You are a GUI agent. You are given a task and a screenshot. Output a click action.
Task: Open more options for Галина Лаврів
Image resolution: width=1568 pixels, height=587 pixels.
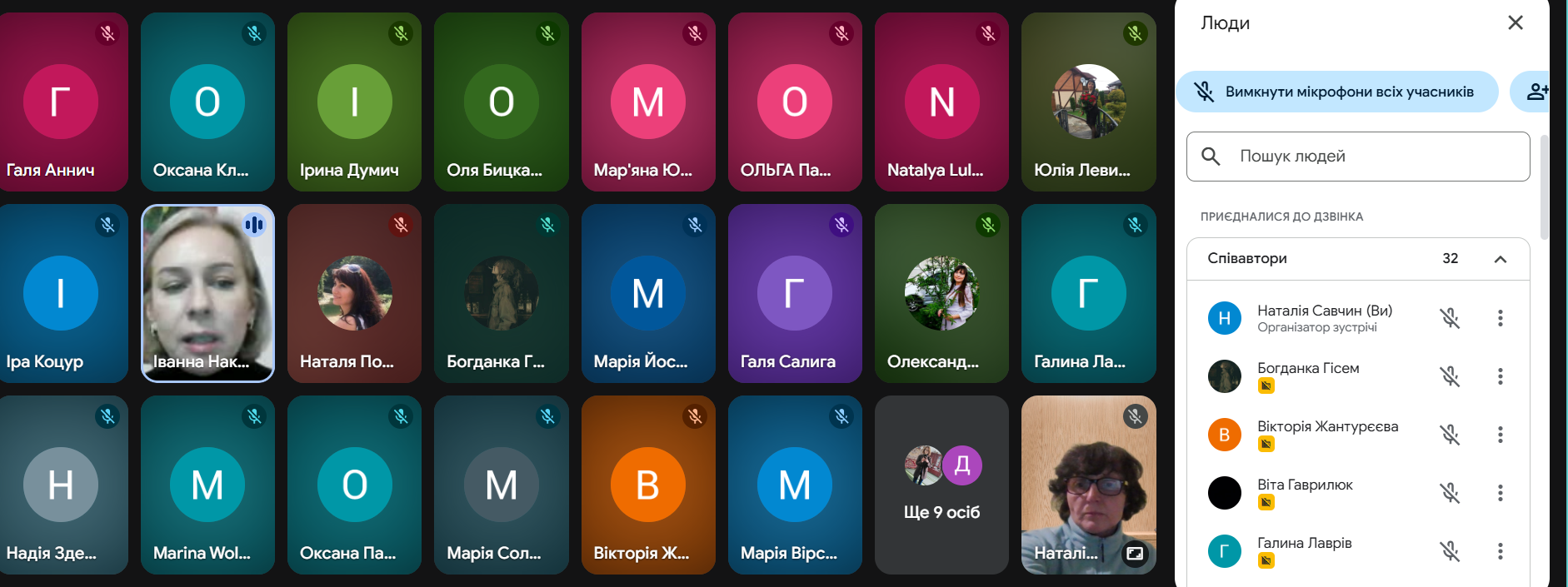coord(1500,551)
